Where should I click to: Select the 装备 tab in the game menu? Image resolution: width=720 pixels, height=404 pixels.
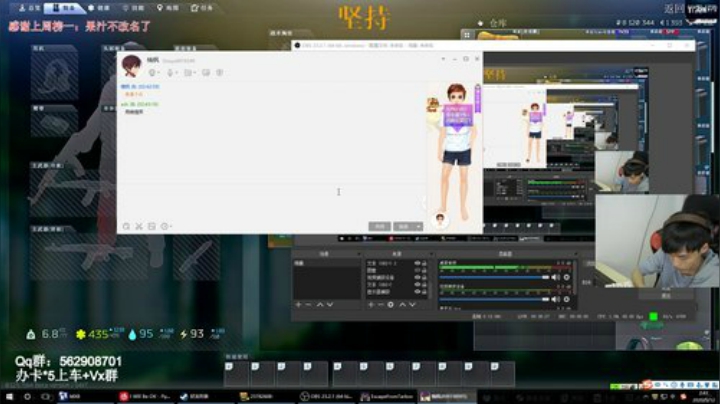(64, 8)
